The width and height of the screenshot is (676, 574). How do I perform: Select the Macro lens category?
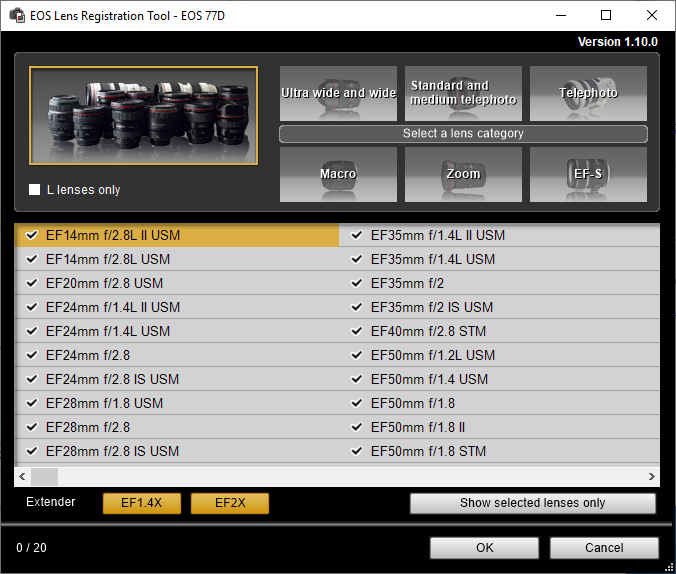pyautogui.click(x=338, y=174)
